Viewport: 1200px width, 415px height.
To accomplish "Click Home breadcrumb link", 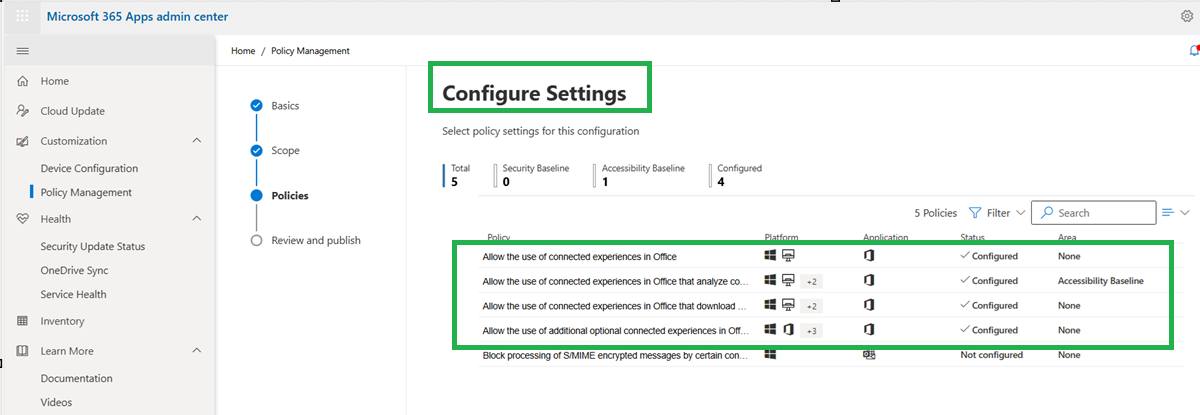I will (243, 51).
